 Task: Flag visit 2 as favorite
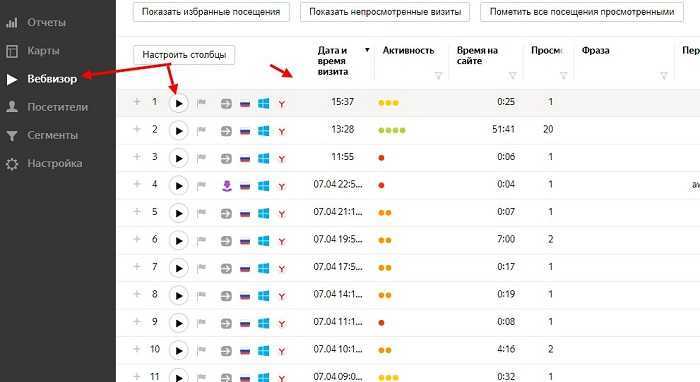tap(201, 131)
